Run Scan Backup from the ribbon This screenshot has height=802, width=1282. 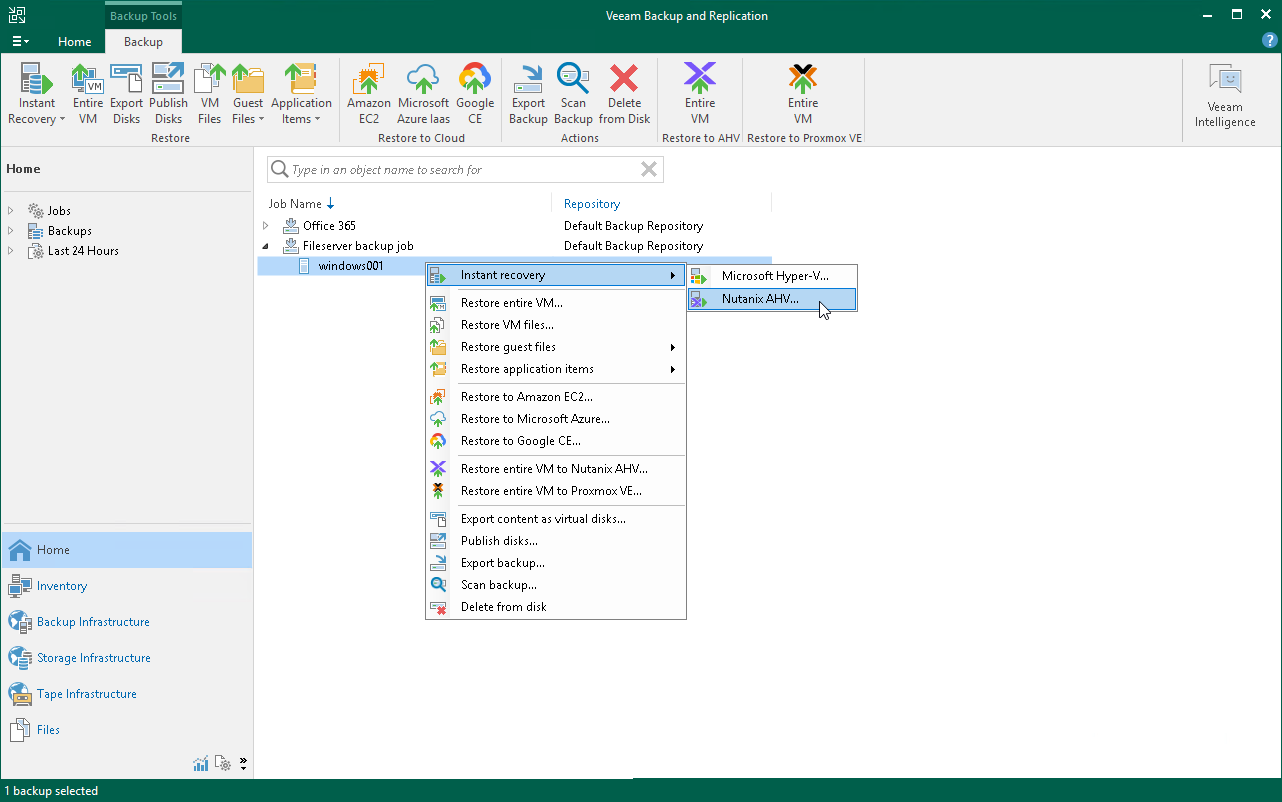(574, 94)
